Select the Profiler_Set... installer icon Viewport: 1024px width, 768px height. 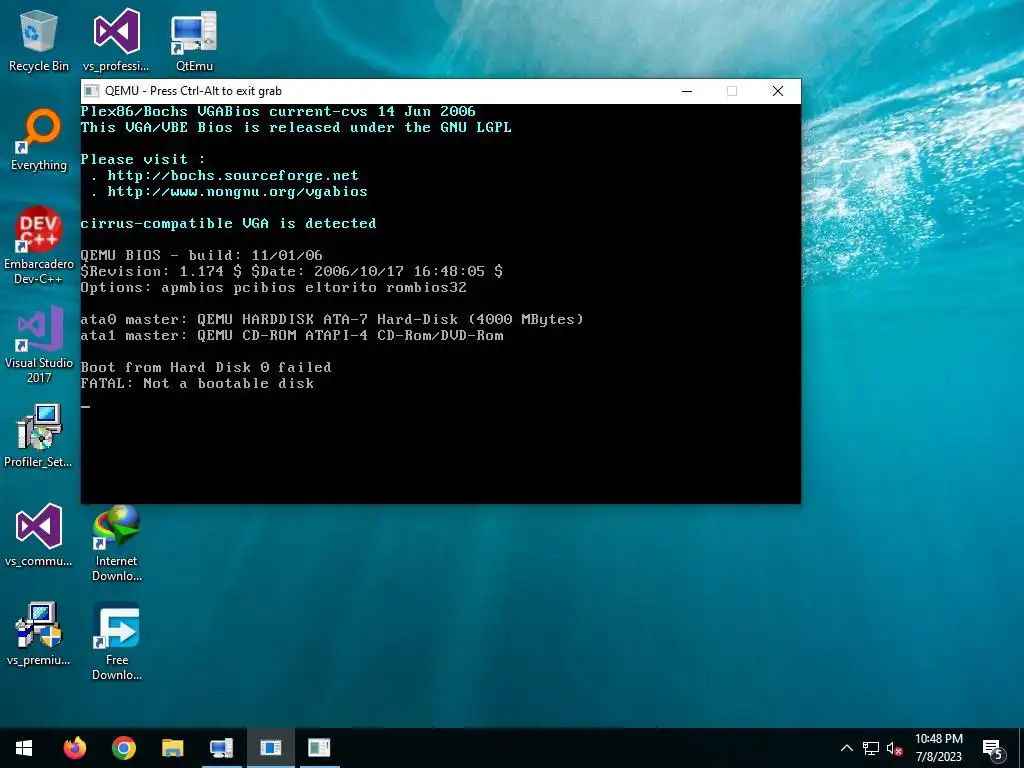39,436
